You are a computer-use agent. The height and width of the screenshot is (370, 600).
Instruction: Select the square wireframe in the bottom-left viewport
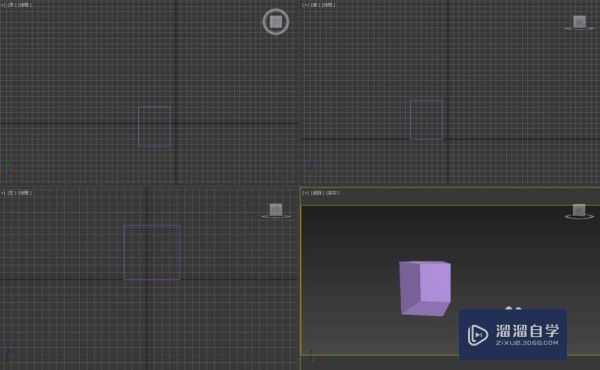pos(152,253)
